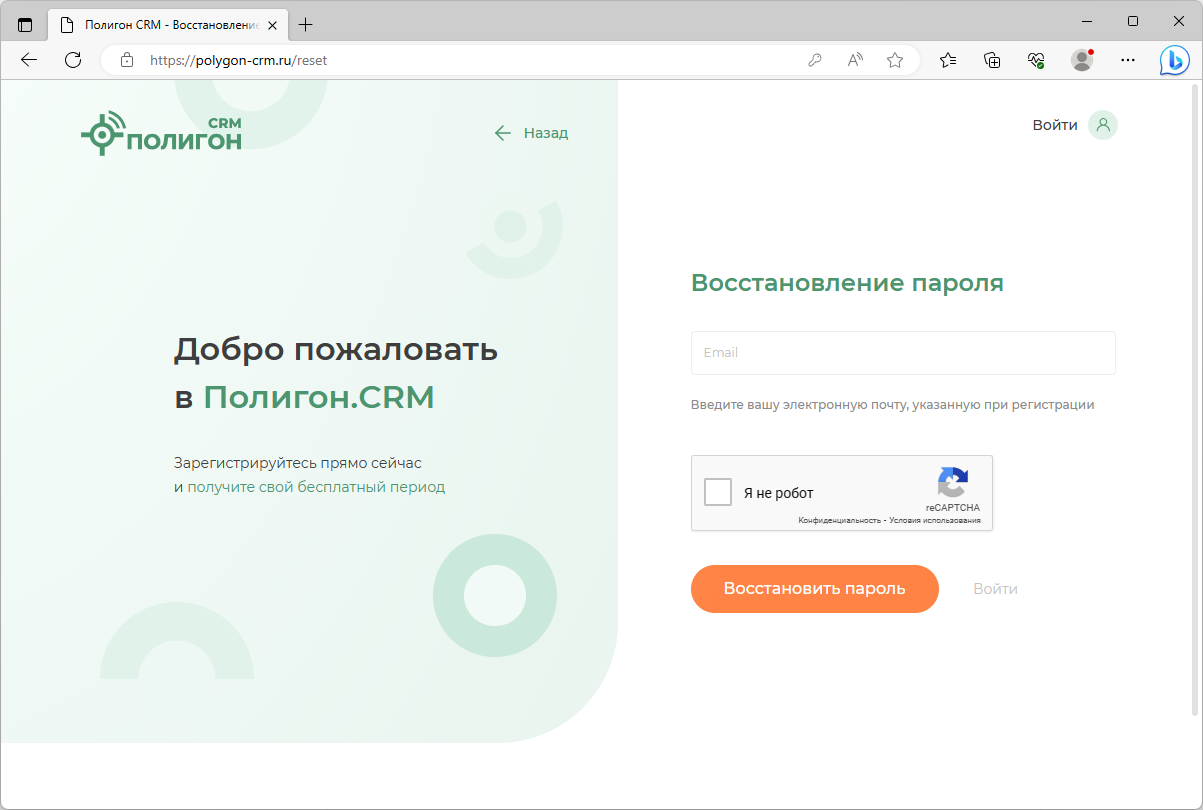Image resolution: width=1203 pixels, height=810 pixels.
Task: Click the grey Войти link beside the orange button
Action: click(x=995, y=589)
